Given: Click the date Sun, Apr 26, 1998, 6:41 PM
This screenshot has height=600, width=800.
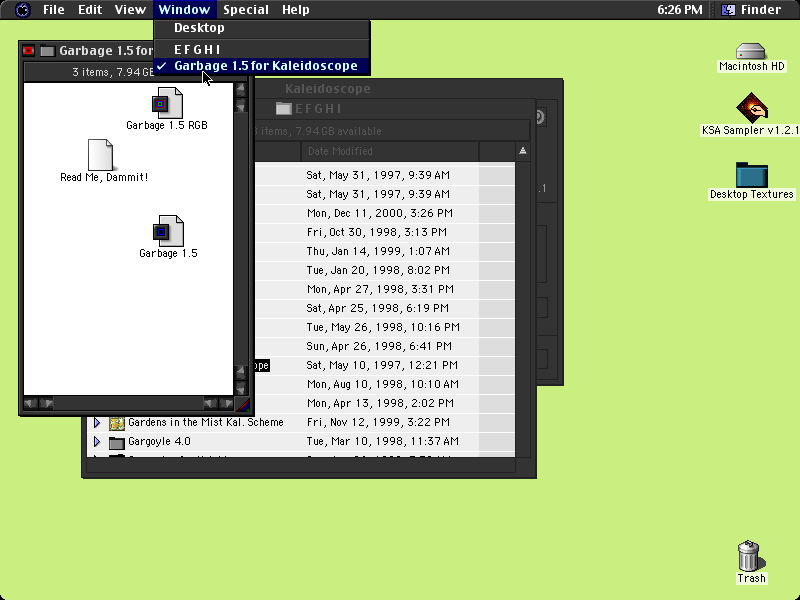Looking at the screenshot, I should (379, 346).
